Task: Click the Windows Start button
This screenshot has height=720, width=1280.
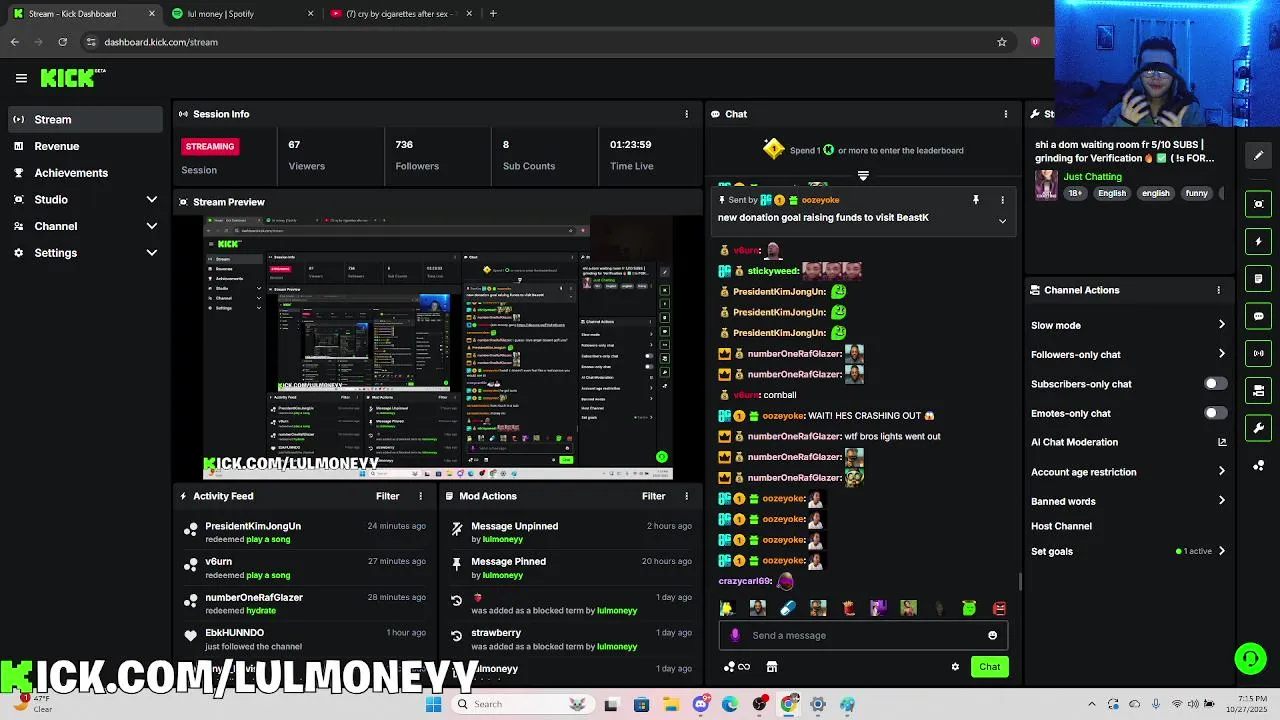Action: point(433,704)
